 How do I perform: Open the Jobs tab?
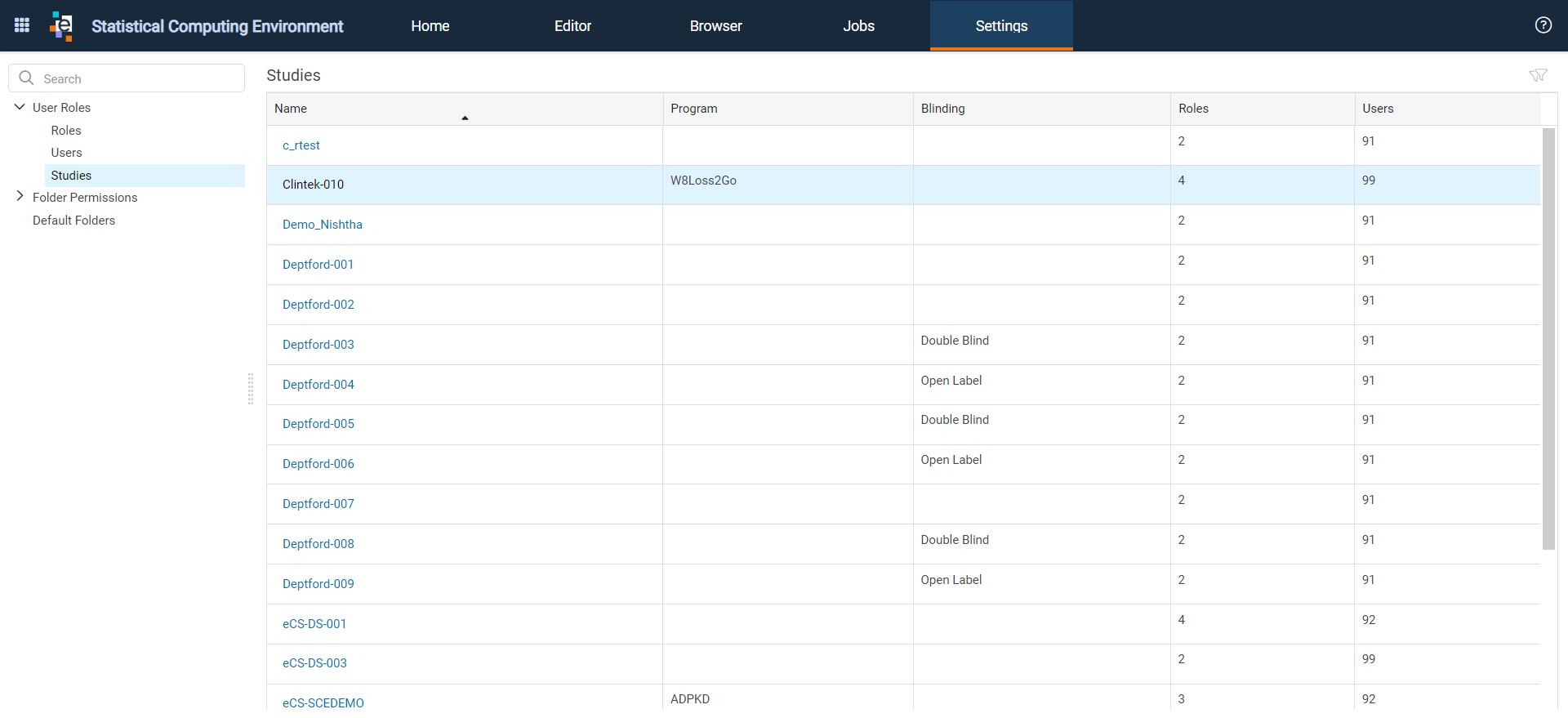pos(858,26)
